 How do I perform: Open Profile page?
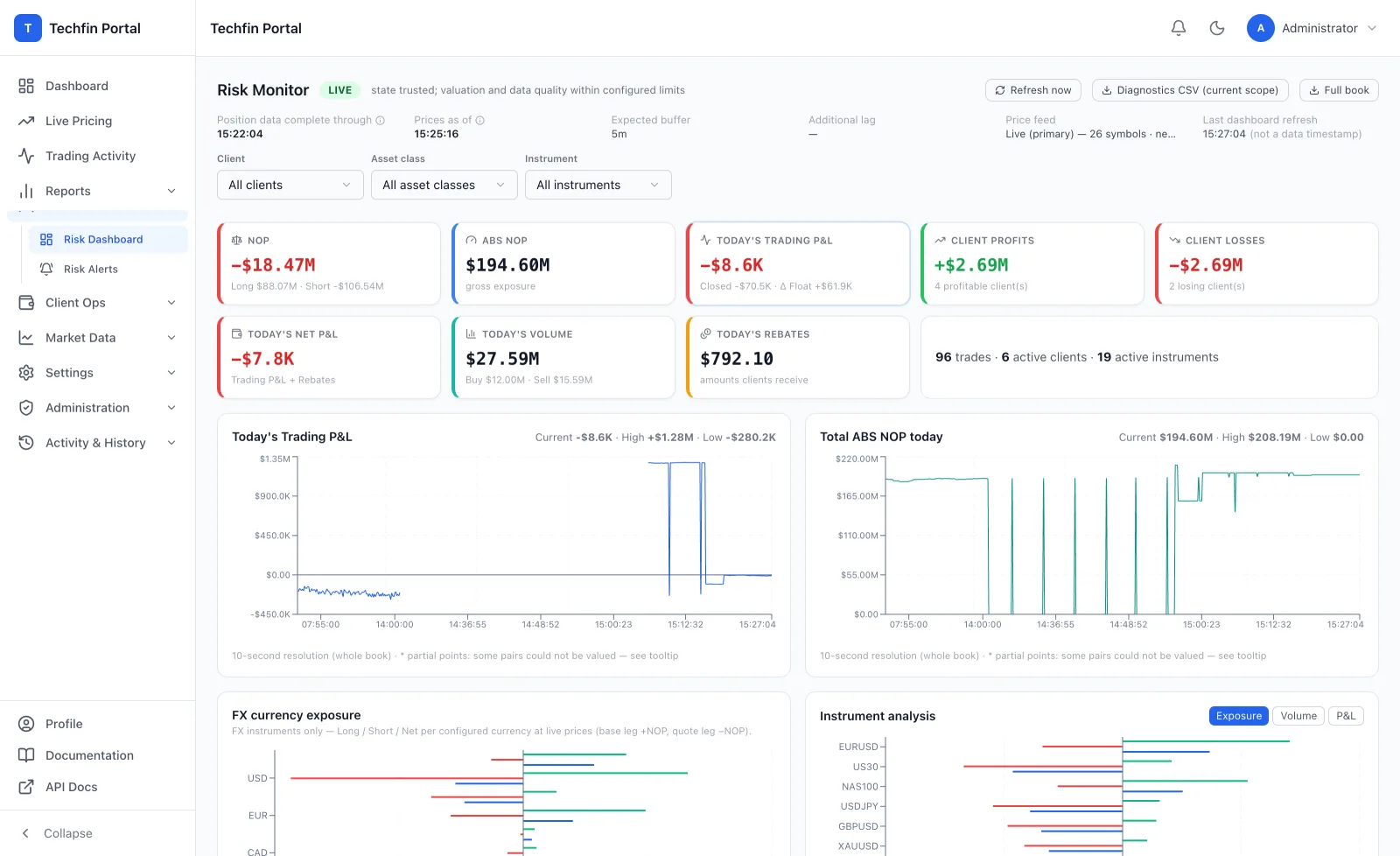(x=97, y=724)
